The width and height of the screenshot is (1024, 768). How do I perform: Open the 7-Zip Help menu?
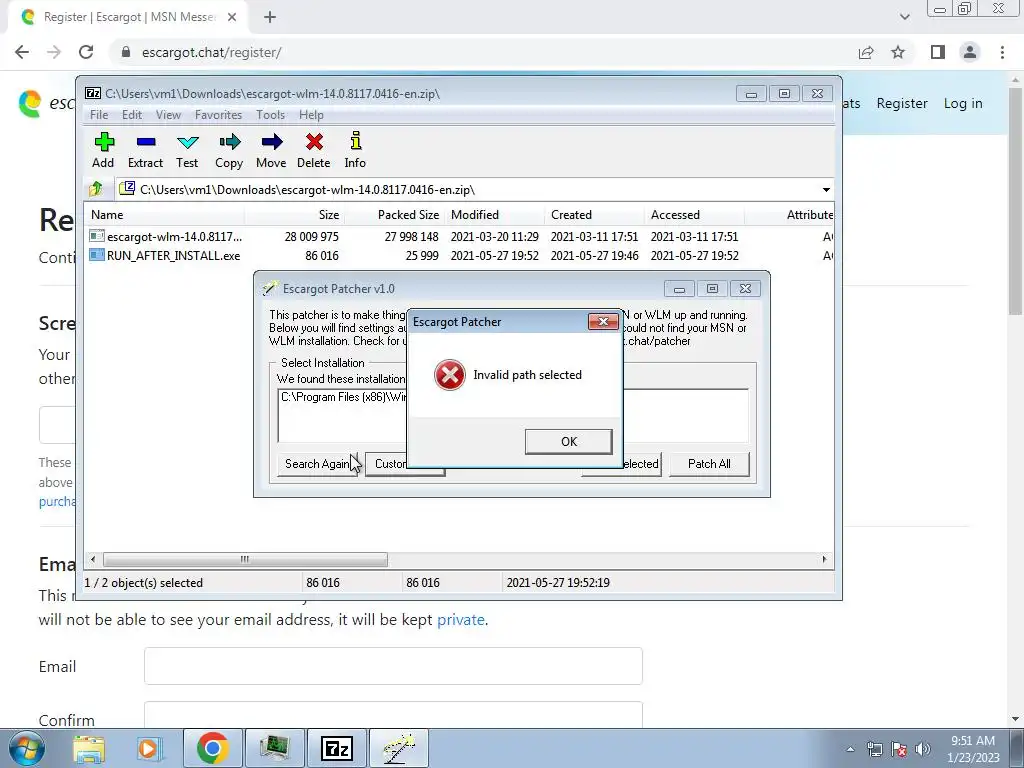pyautogui.click(x=311, y=115)
